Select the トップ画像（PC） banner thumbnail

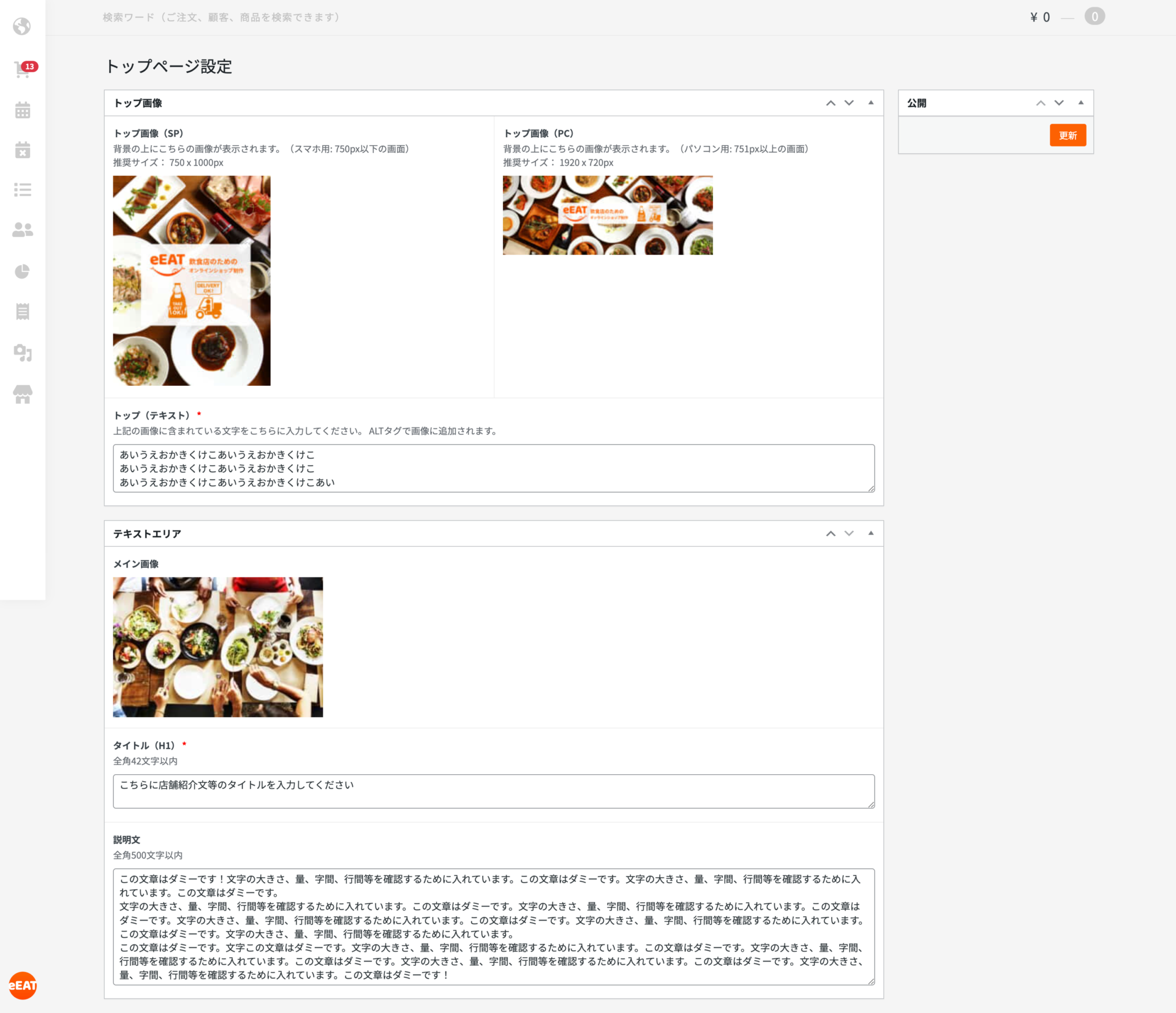[608, 215]
